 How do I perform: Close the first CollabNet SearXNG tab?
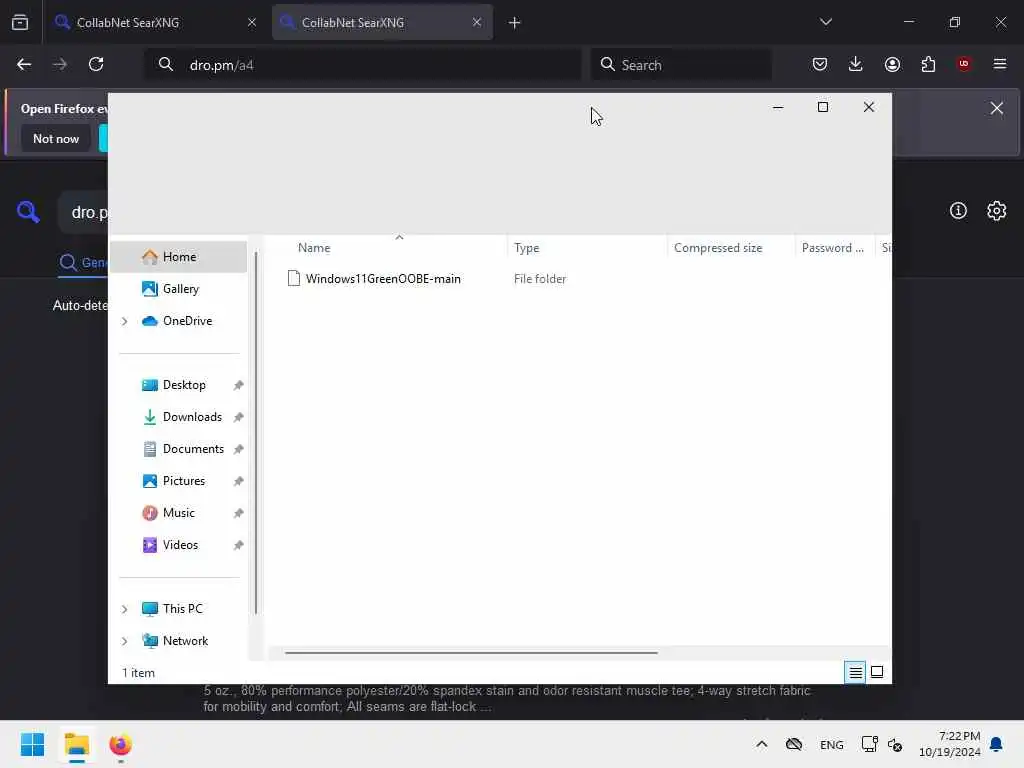[x=252, y=22]
